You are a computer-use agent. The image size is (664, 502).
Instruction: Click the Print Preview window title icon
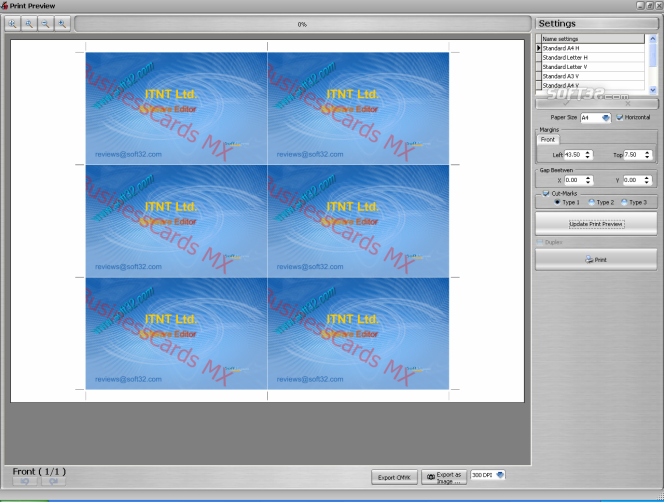(x=4, y=6)
